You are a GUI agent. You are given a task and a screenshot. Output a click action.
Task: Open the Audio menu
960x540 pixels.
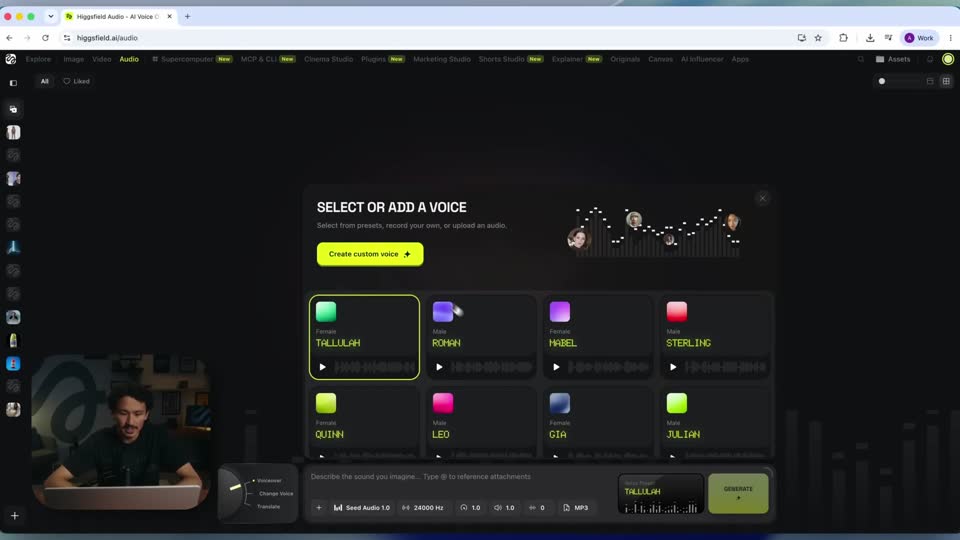click(129, 59)
